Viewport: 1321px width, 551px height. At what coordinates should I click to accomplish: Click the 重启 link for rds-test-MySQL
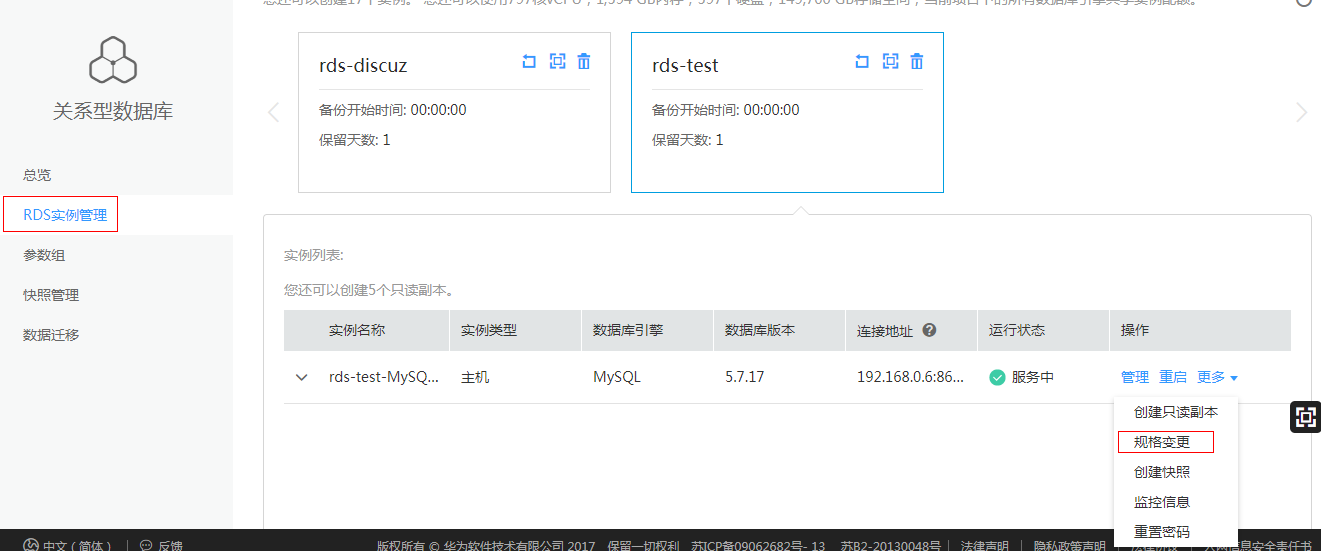[1173, 377]
